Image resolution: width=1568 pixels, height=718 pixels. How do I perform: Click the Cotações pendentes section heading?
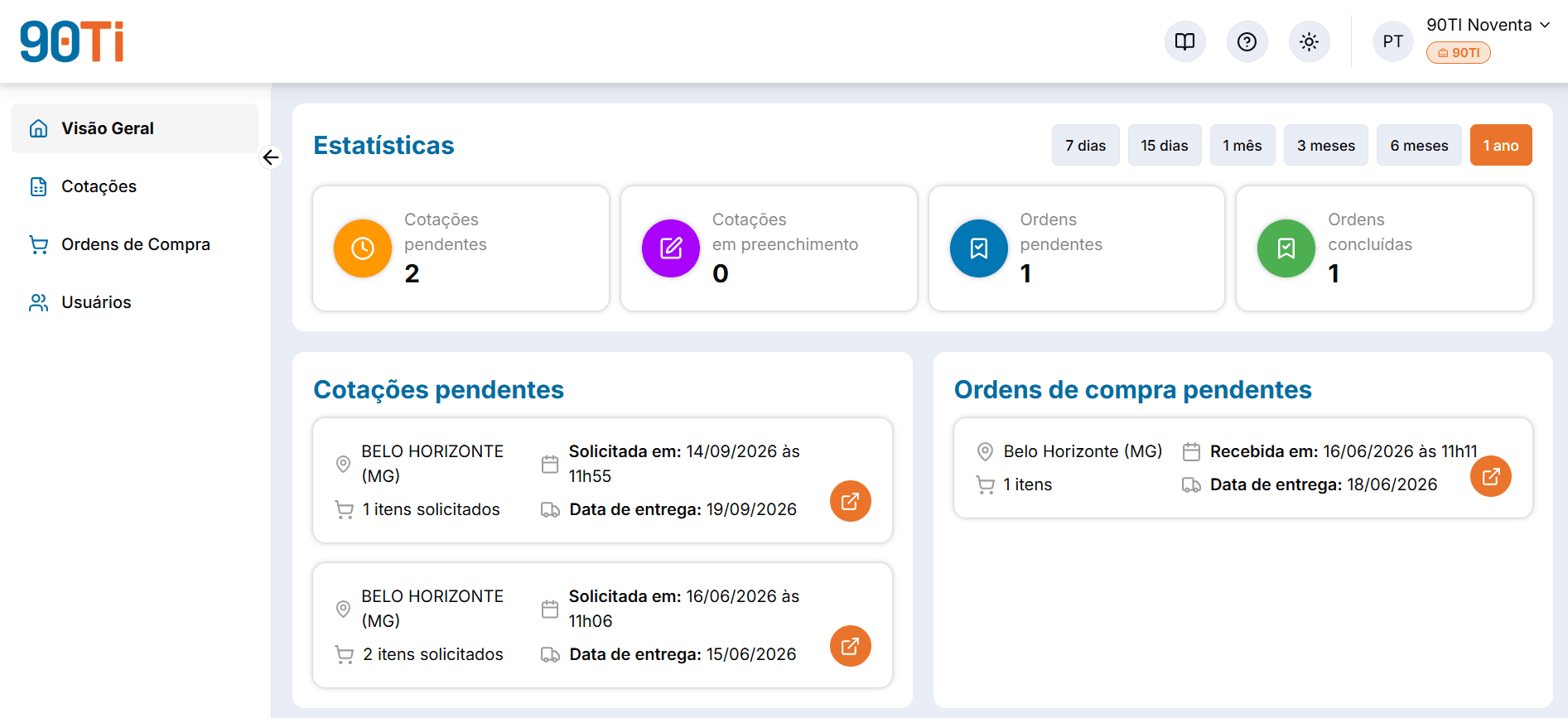(438, 390)
